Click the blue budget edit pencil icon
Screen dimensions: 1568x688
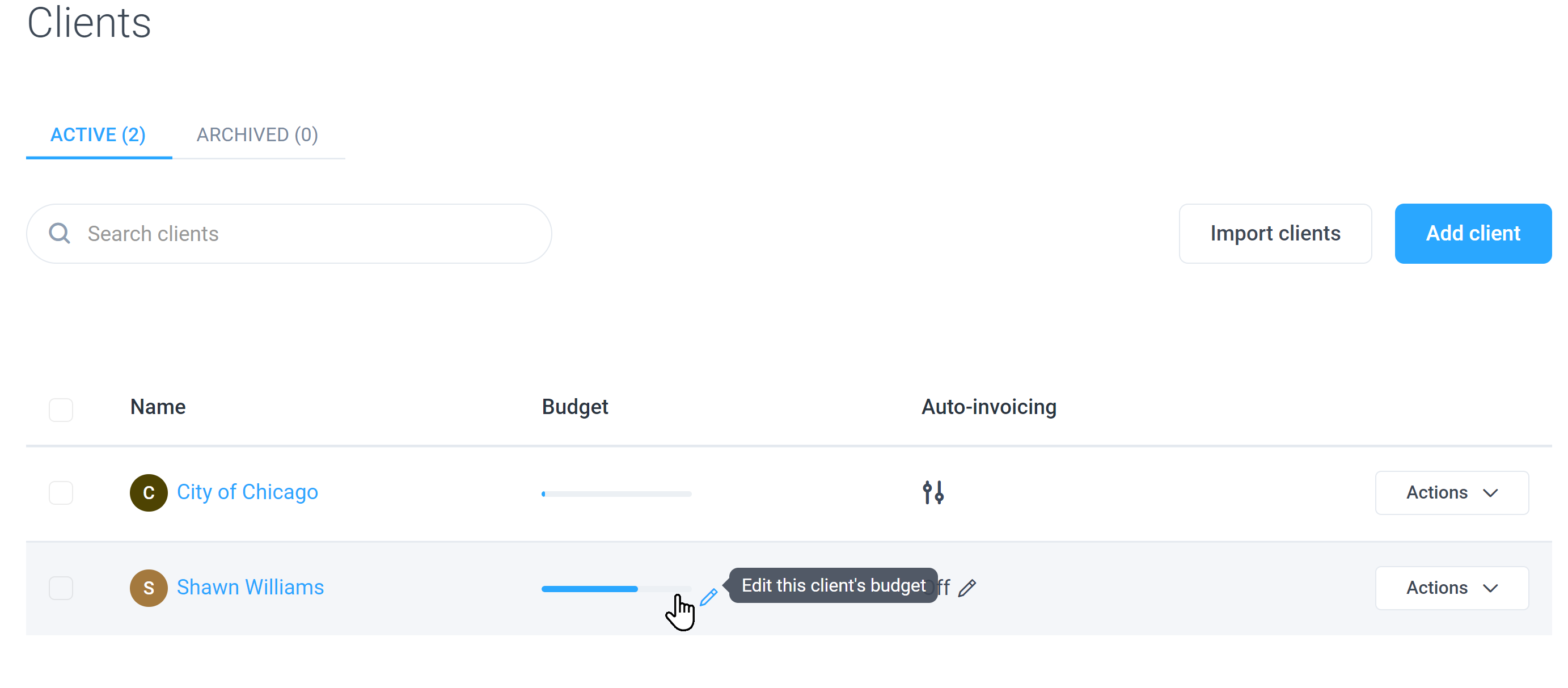708,597
